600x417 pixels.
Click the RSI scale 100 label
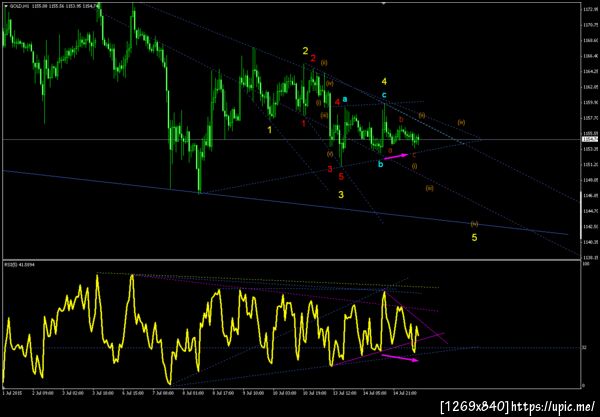585,264
